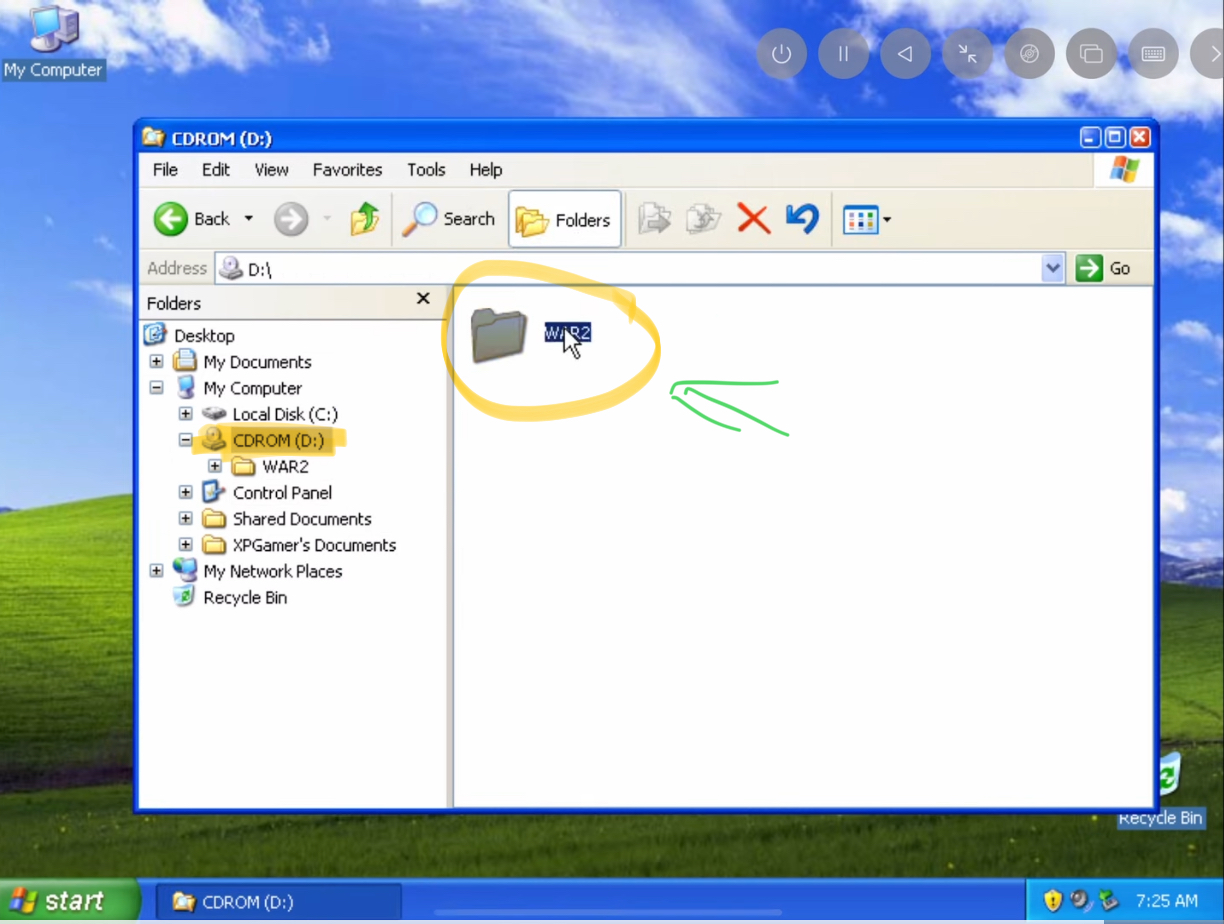Close the Folders side panel
1224x924 pixels.
coord(423,299)
